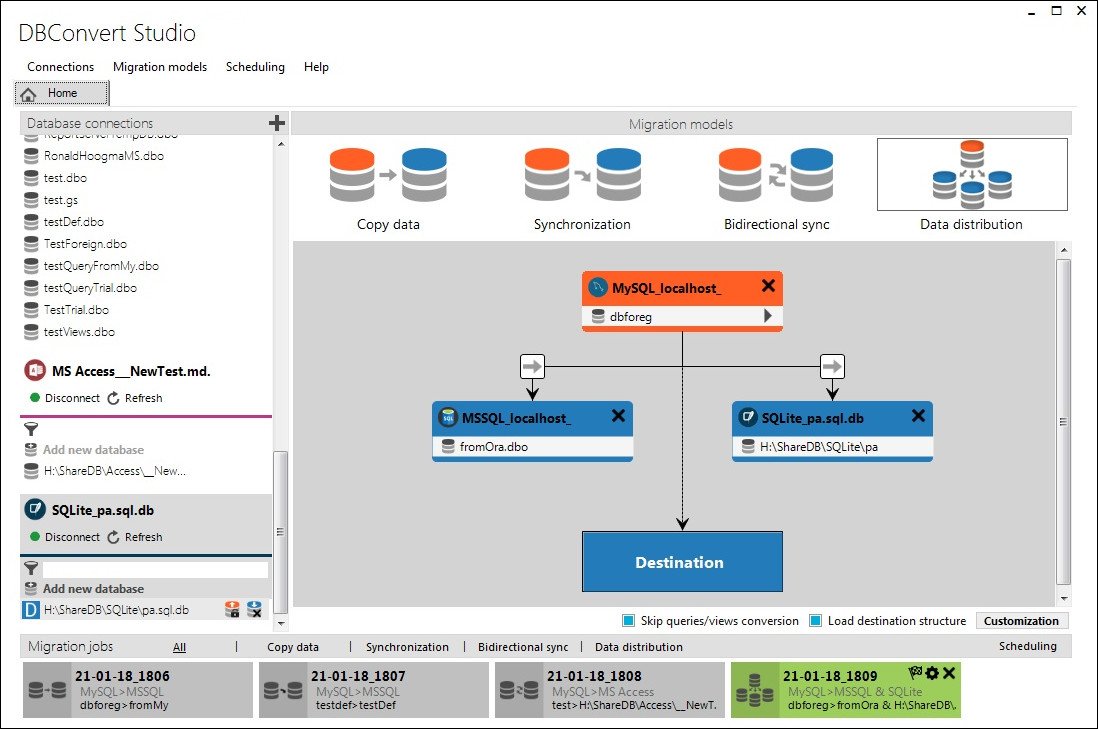Click the diagram canvas scroll down arrow
This screenshot has height=729, width=1098.
1064,599
